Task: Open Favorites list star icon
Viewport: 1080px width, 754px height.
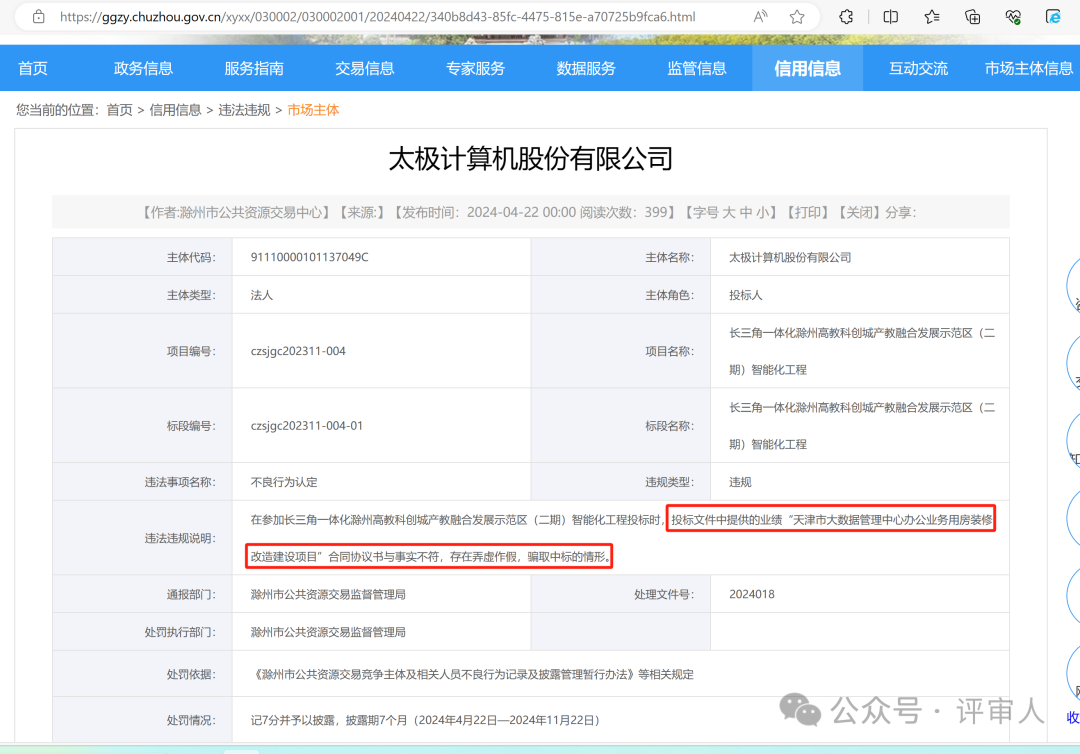Action: tap(931, 17)
